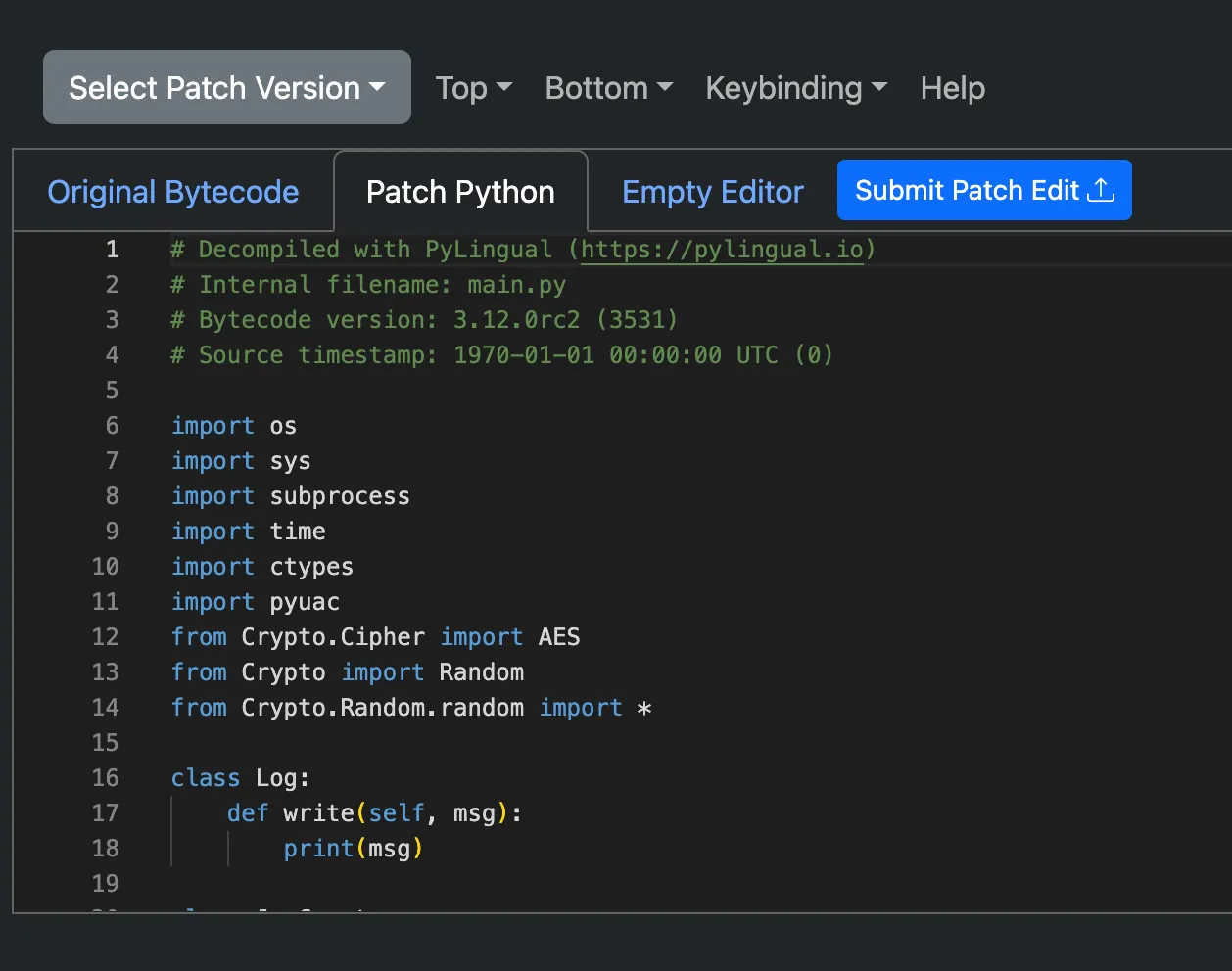Select the Patch Python tab

[460, 192]
